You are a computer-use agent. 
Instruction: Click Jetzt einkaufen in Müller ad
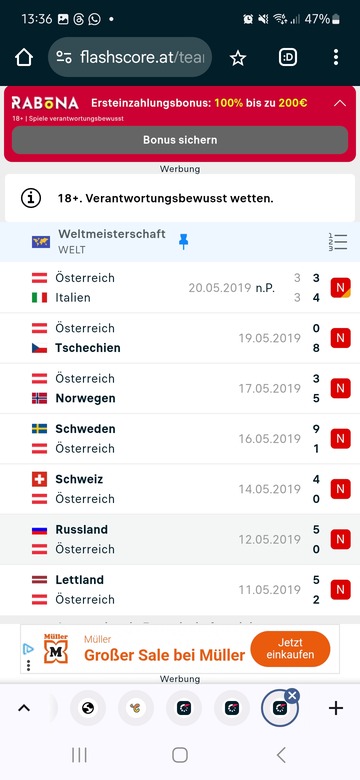(x=290, y=649)
